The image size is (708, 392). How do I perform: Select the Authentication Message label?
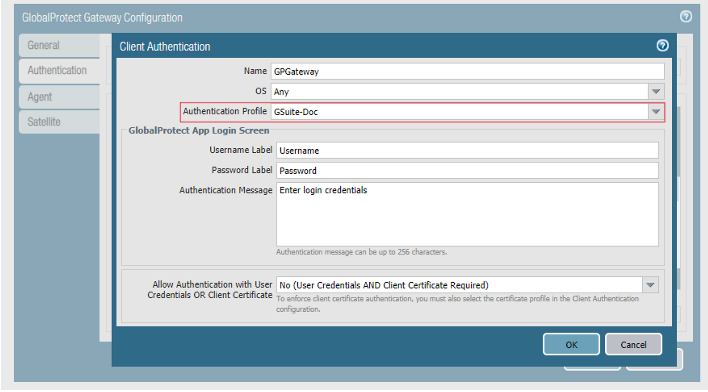226,190
